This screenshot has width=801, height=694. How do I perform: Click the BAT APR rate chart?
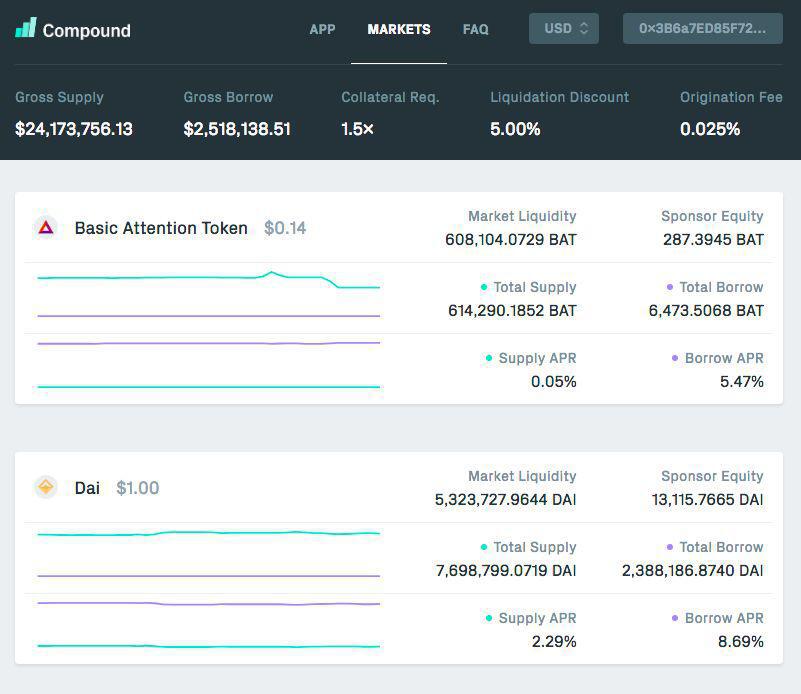click(x=208, y=365)
